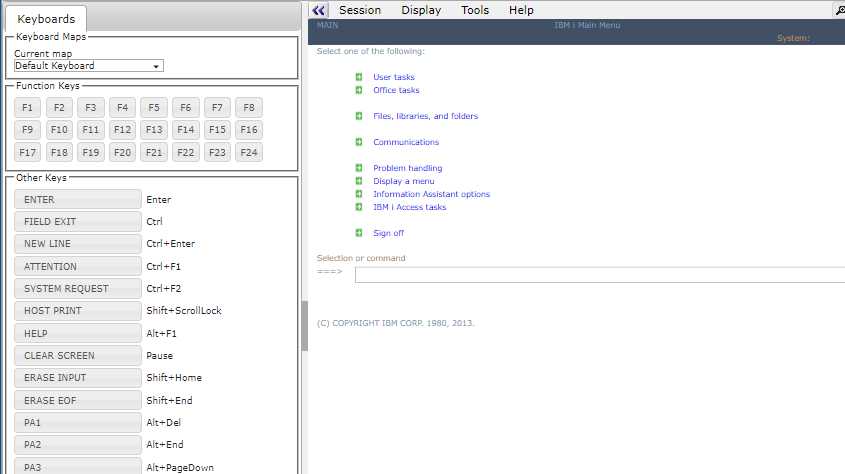Screen dimensions: 845x474
Task: Open the User tasks link
Action: (x=394, y=77)
